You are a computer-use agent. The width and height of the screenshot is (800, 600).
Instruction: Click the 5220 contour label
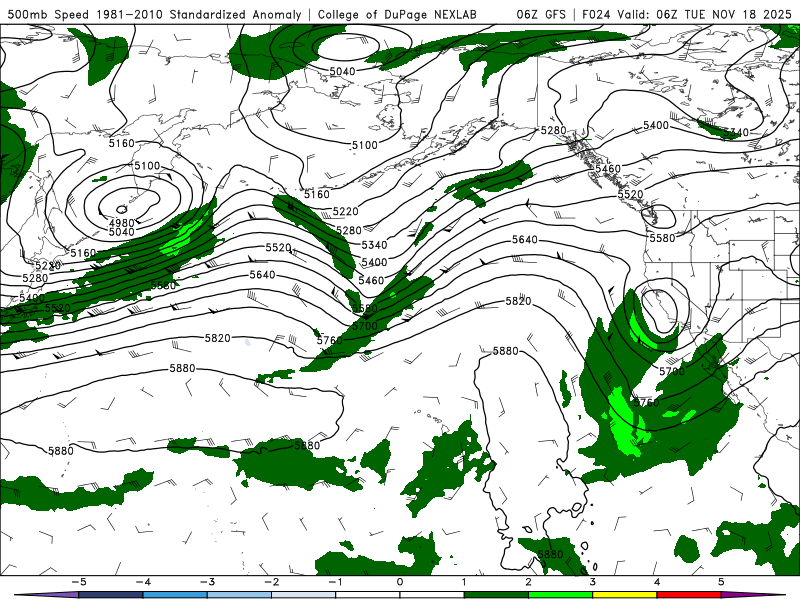345,211
